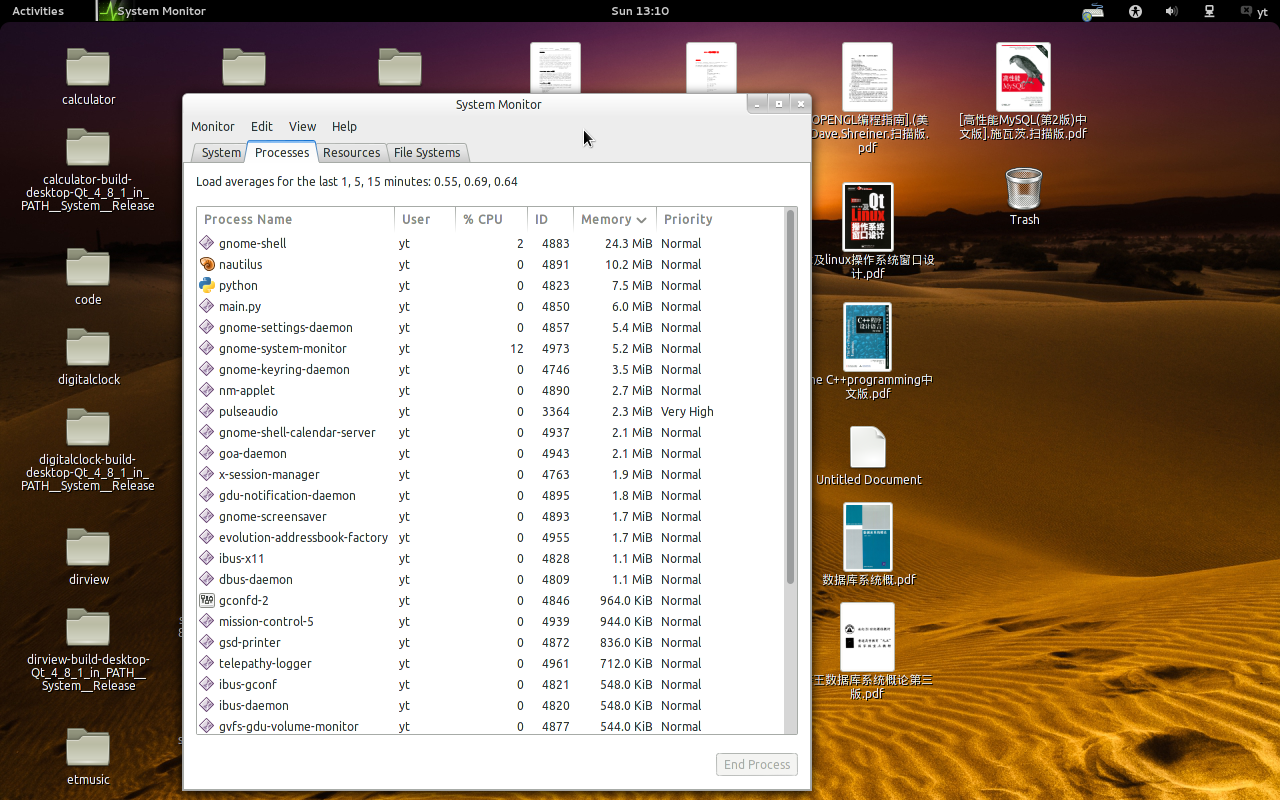Open the calculator folder on the desktop
The height and width of the screenshot is (800, 1280).
(88, 67)
